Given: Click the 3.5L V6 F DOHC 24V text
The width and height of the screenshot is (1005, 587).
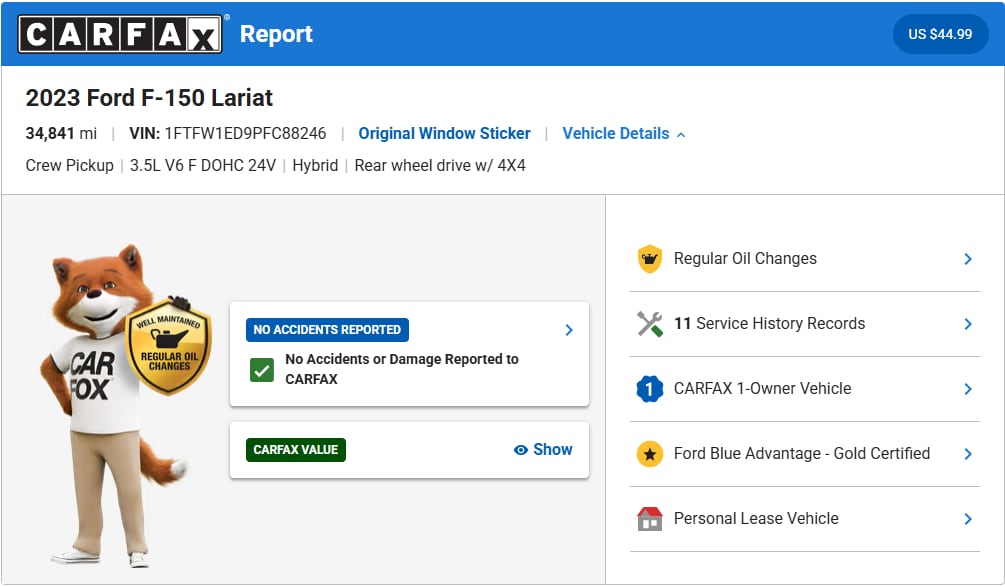Looking at the screenshot, I should click(203, 165).
